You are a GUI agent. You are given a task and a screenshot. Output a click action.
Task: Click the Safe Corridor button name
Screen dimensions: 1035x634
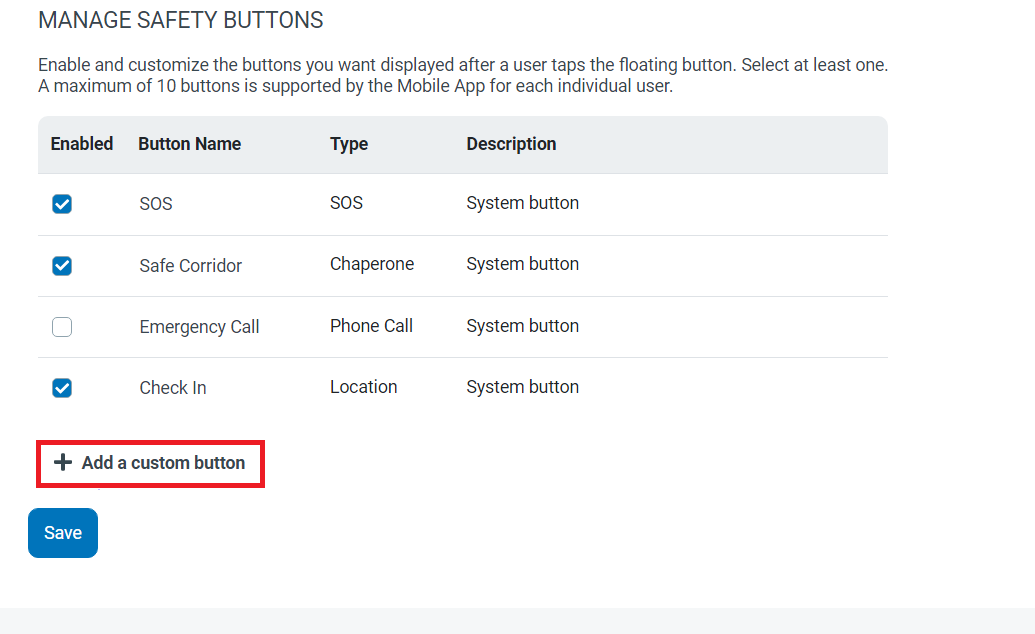point(190,266)
